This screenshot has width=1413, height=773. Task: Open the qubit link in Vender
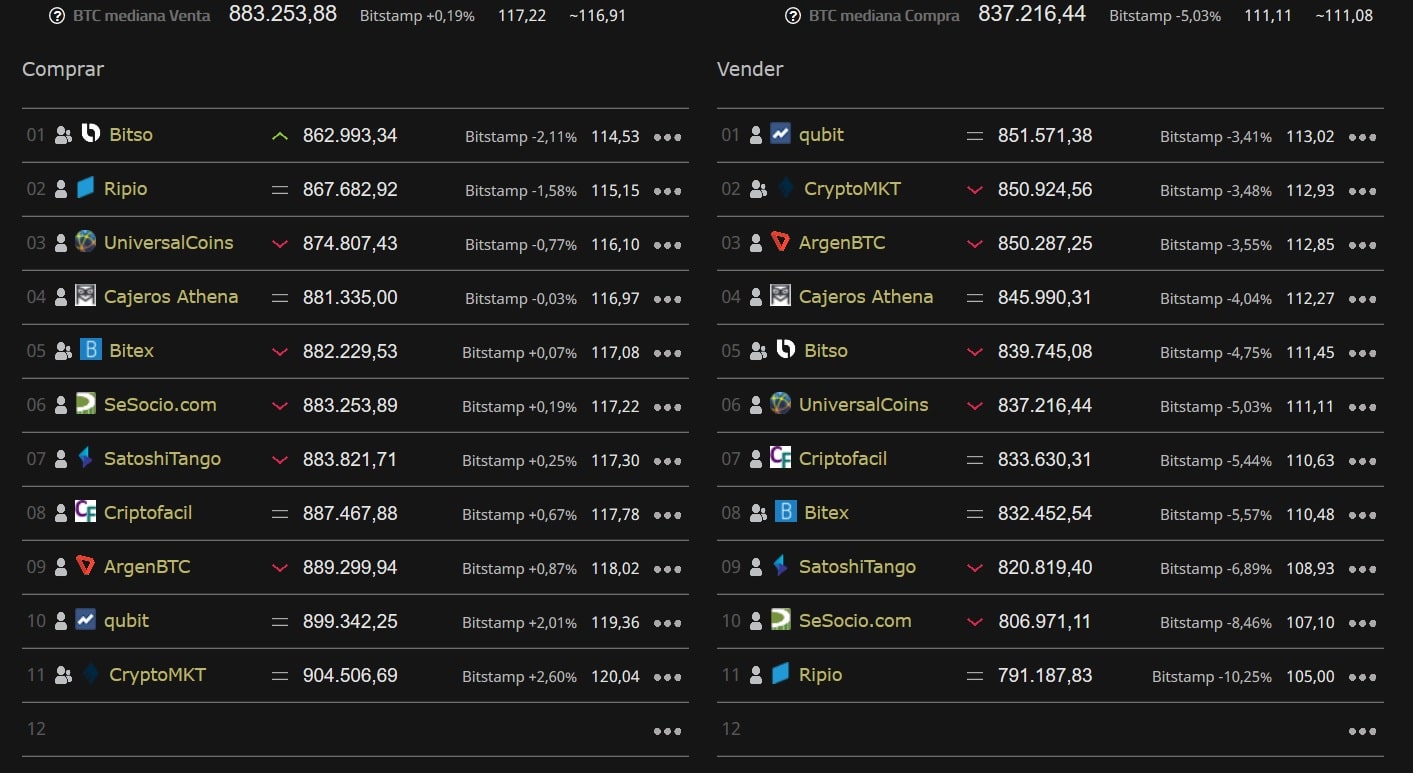[821, 134]
